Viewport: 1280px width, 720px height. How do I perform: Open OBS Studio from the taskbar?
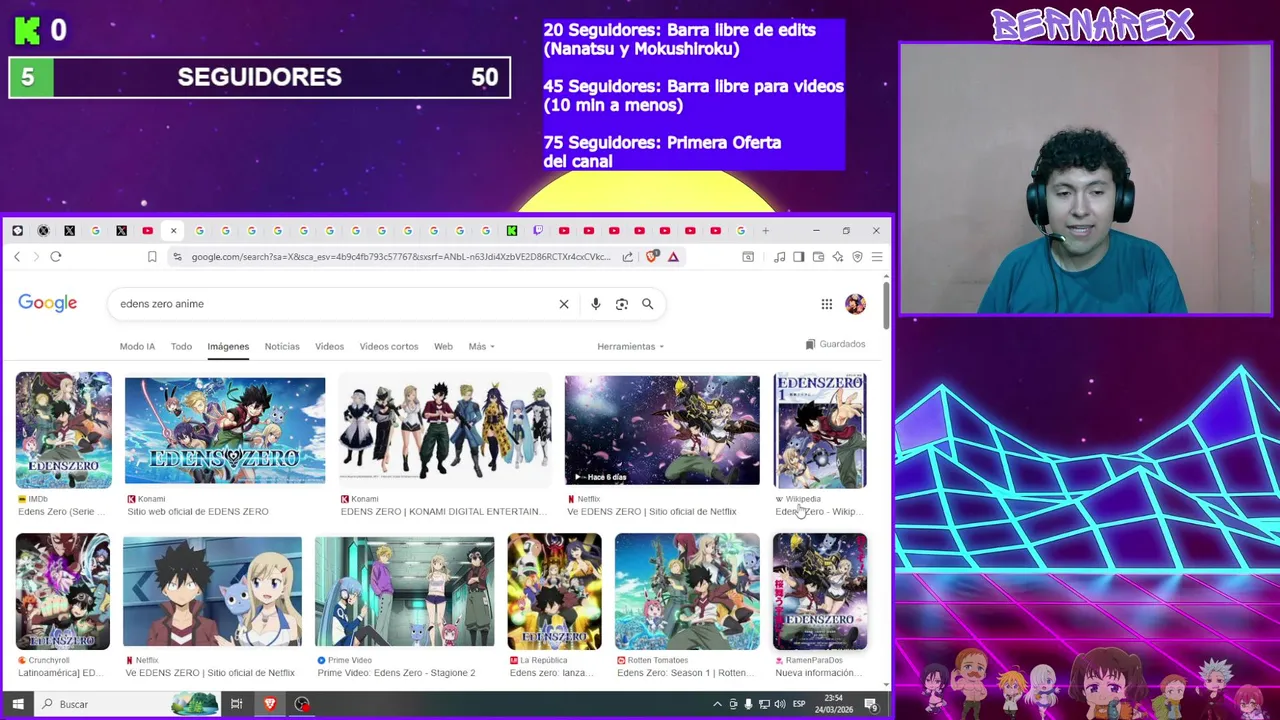click(x=302, y=704)
